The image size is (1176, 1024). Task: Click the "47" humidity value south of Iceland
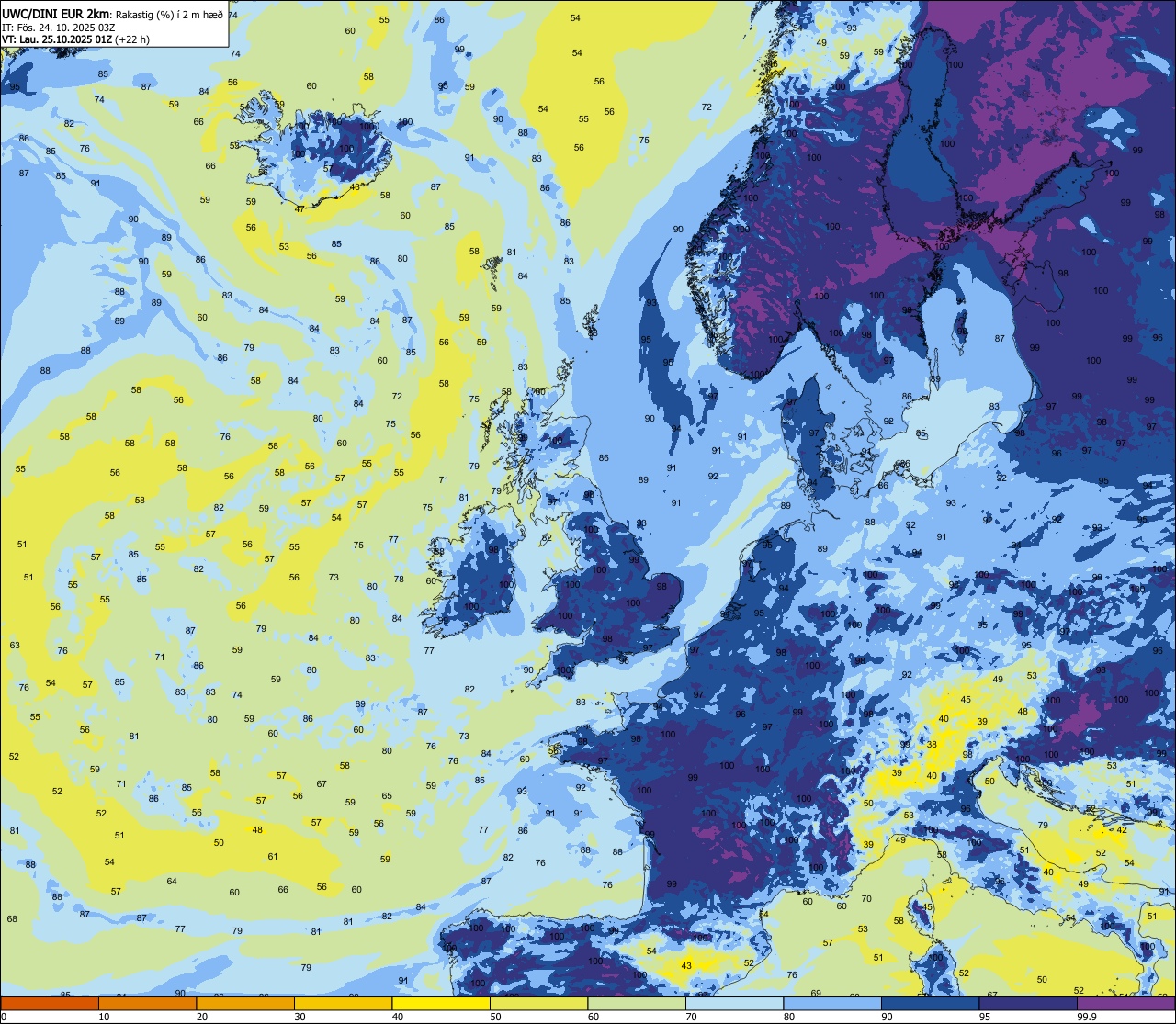[x=300, y=209]
